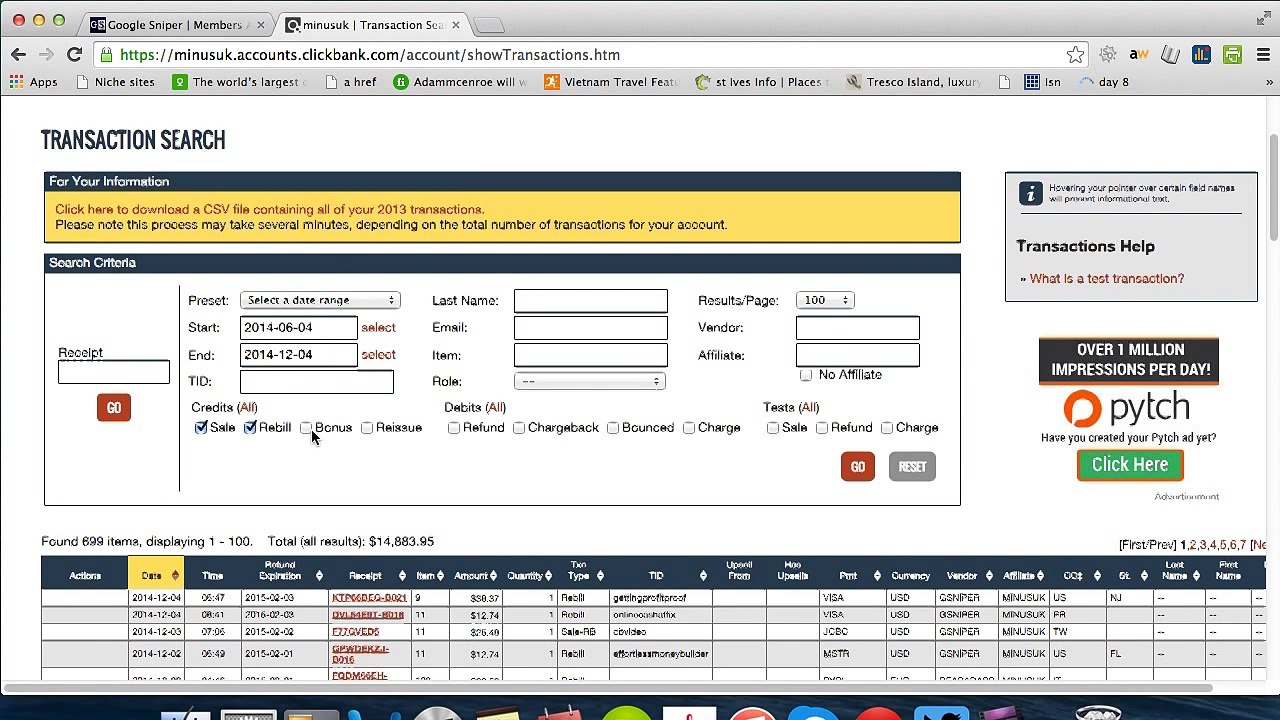Viewport: 1280px width, 720px height.
Task: Open the Apps bookmarks shortcut
Action: (34, 82)
